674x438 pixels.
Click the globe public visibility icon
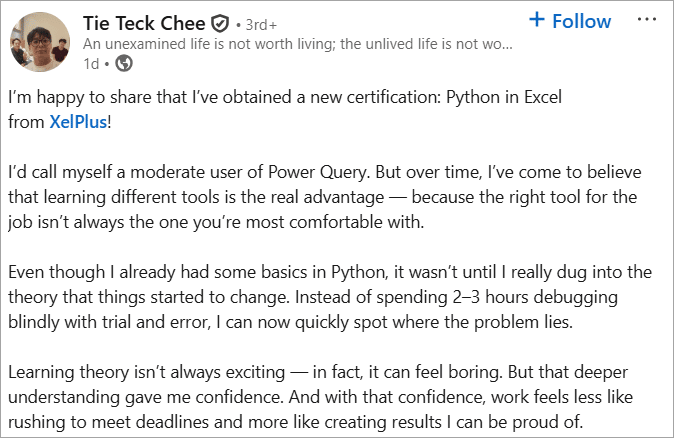(124, 64)
